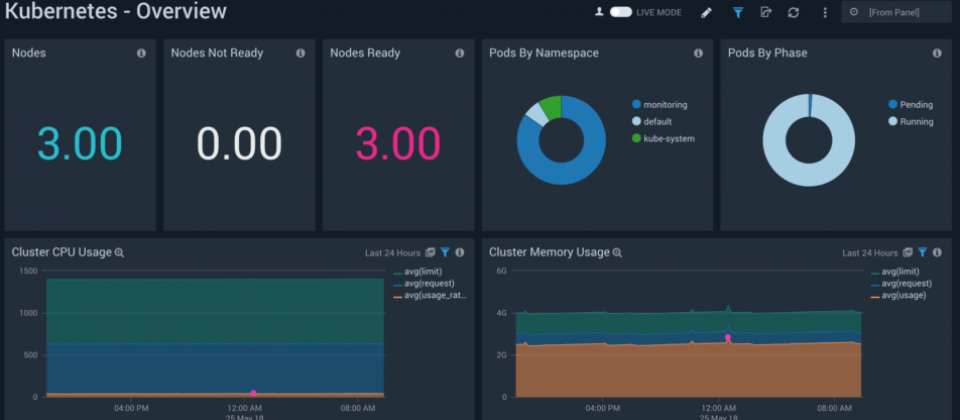Toggle avg(limit) series in CPU Usage legend

(418, 272)
